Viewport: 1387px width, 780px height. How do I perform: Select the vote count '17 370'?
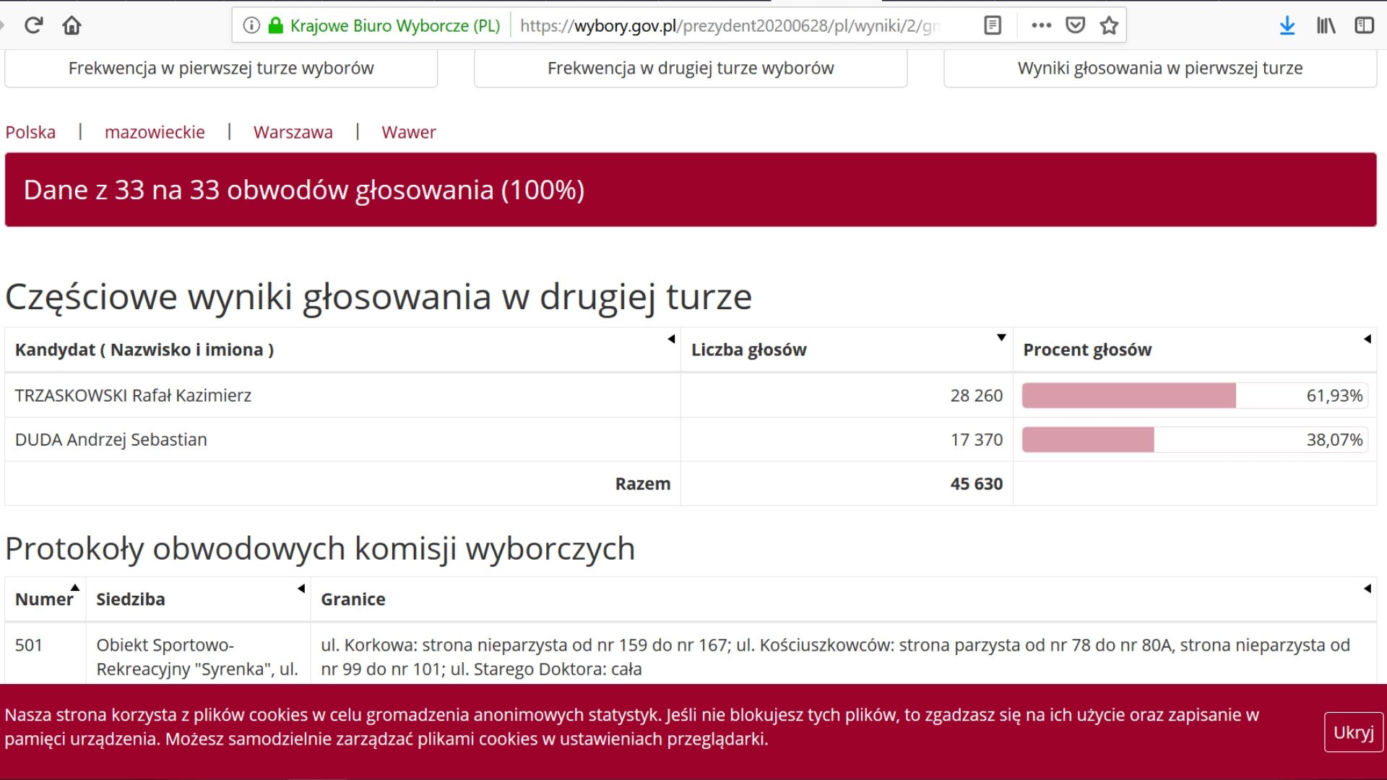click(x=976, y=439)
